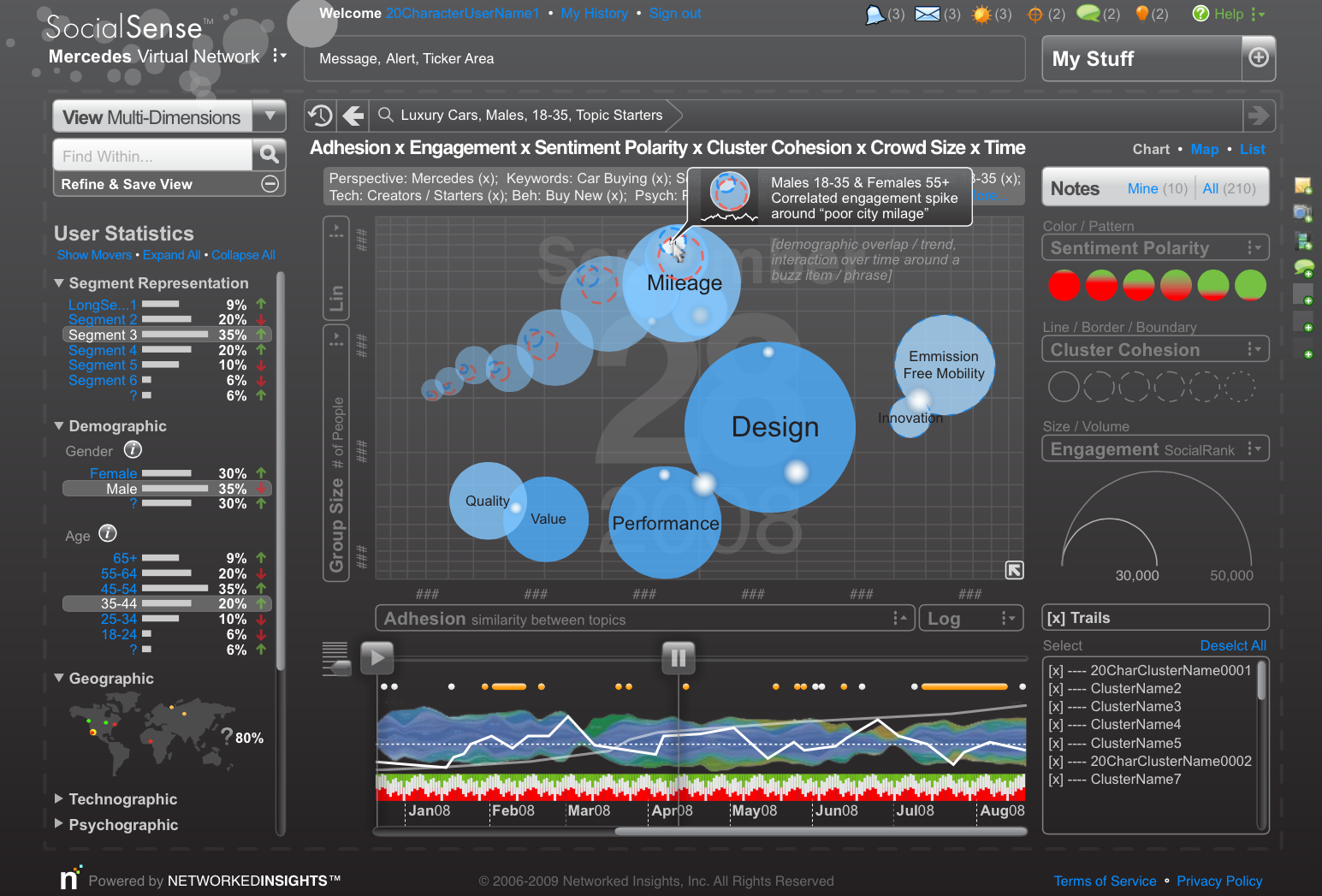Switch to the List view tab
The width and height of the screenshot is (1322, 896).
(x=1253, y=149)
